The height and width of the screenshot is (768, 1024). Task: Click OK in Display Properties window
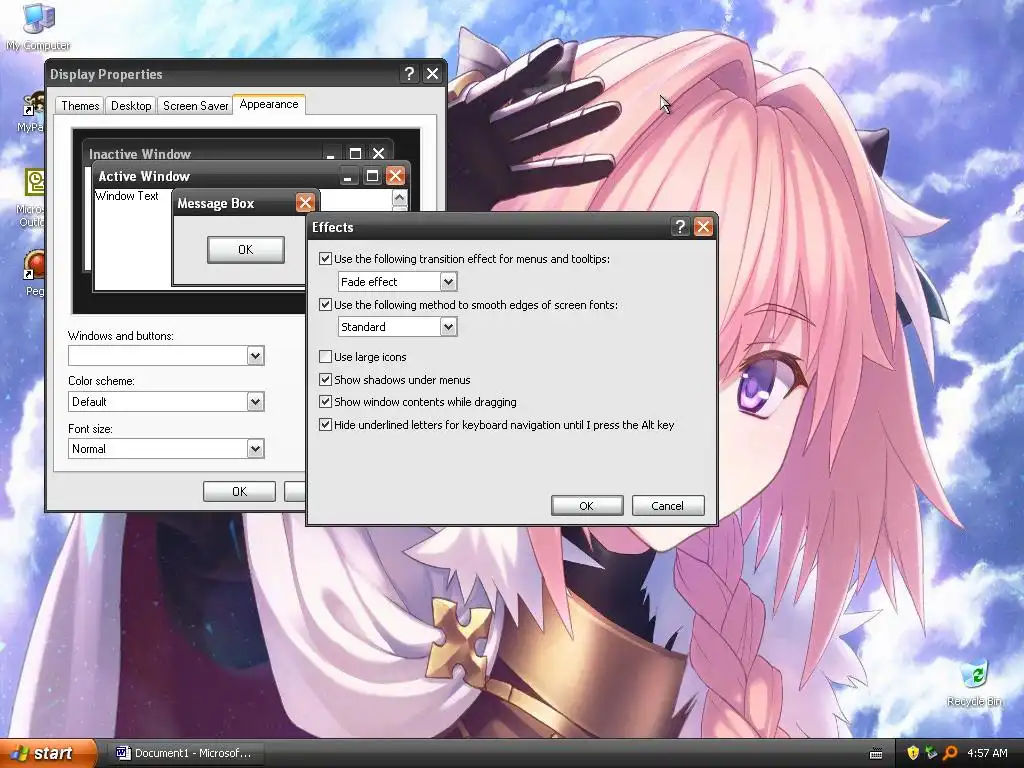239,491
